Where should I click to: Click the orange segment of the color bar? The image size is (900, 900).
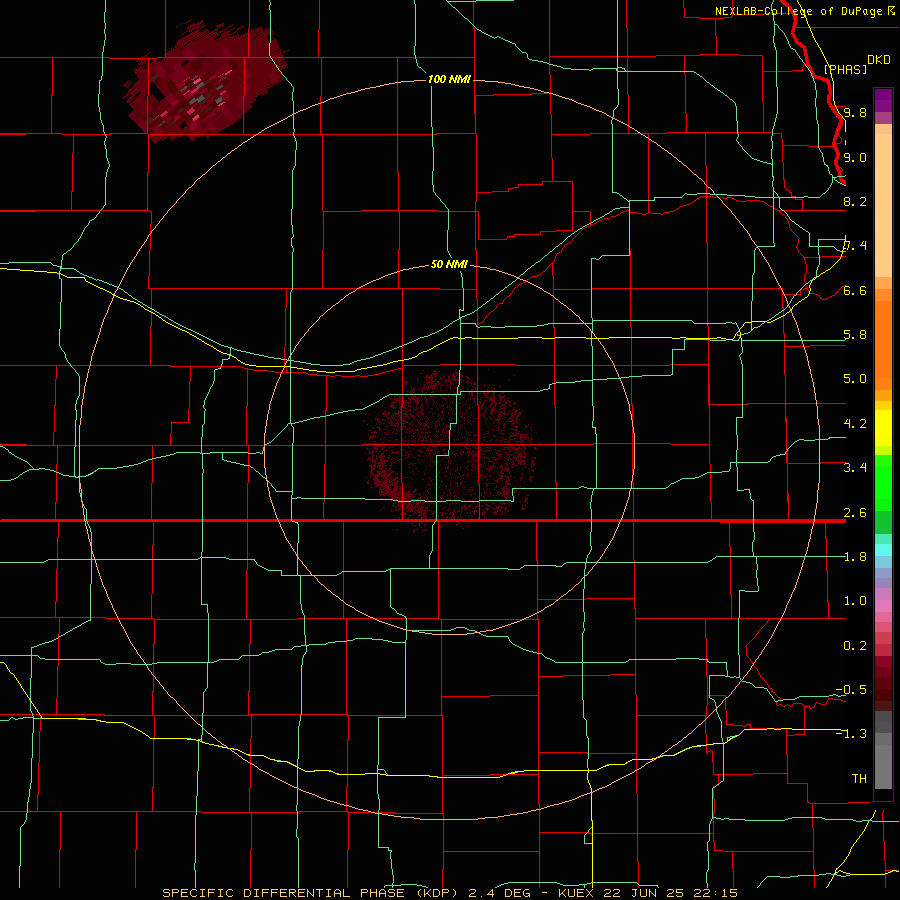[x=883, y=344]
